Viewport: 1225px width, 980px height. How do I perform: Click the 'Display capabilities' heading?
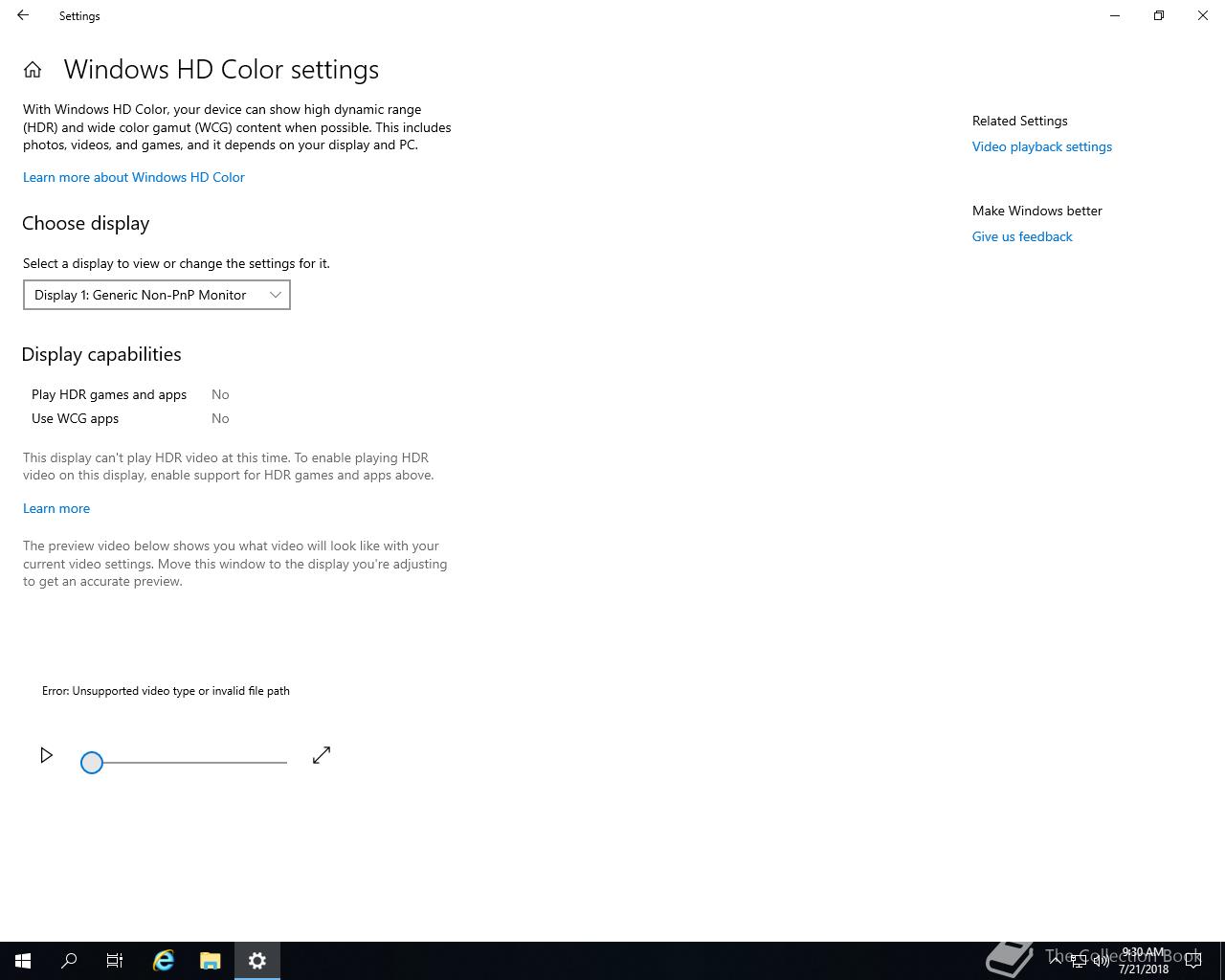[101, 354]
